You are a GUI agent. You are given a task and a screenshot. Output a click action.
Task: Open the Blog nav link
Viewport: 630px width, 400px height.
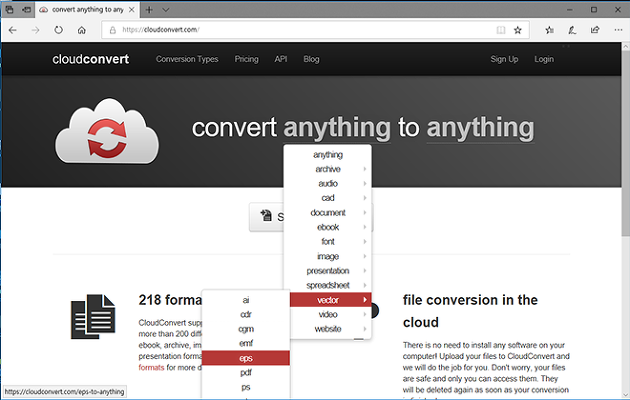click(311, 59)
